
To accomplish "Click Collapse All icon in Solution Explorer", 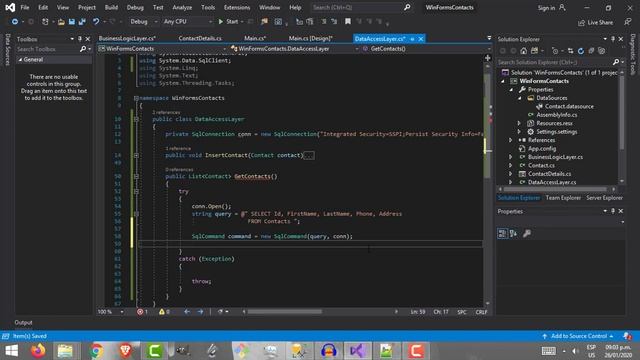I will coord(591,51).
